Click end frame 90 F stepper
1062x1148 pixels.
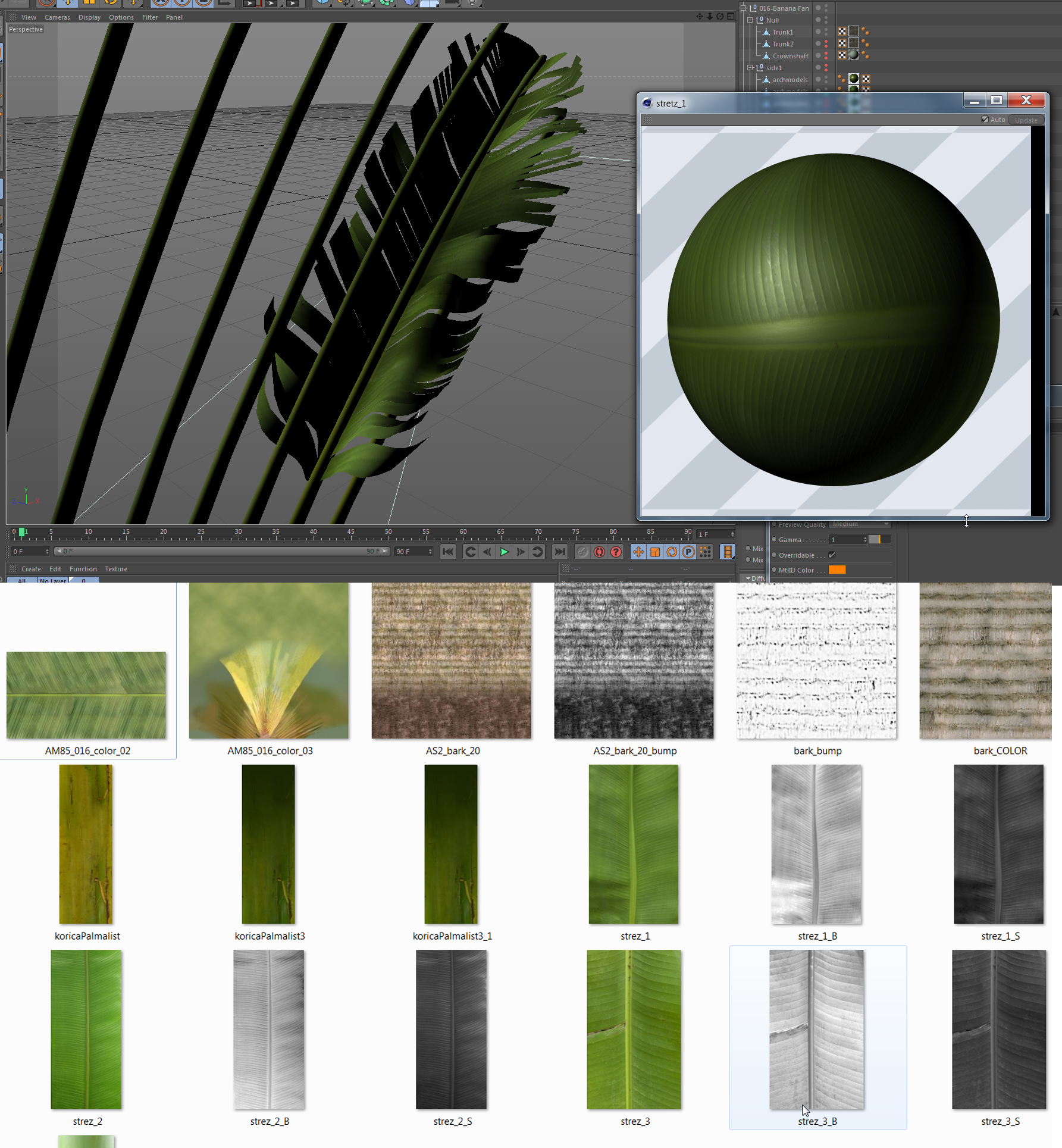point(430,552)
